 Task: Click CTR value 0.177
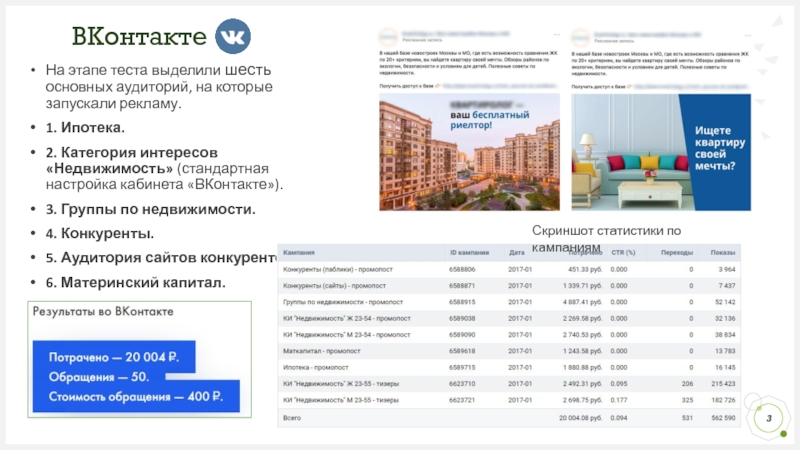coord(618,400)
